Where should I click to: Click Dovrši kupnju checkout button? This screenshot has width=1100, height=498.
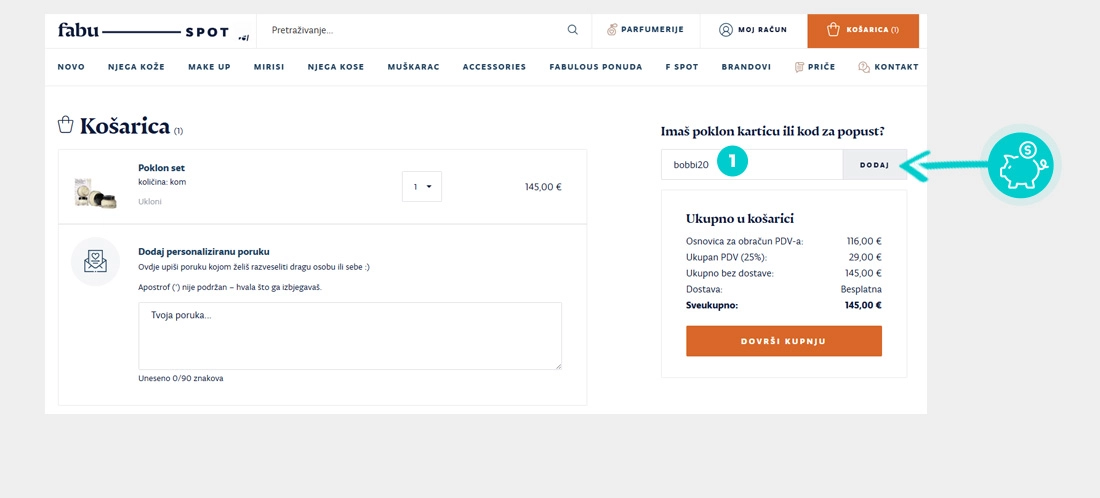(x=784, y=341)
